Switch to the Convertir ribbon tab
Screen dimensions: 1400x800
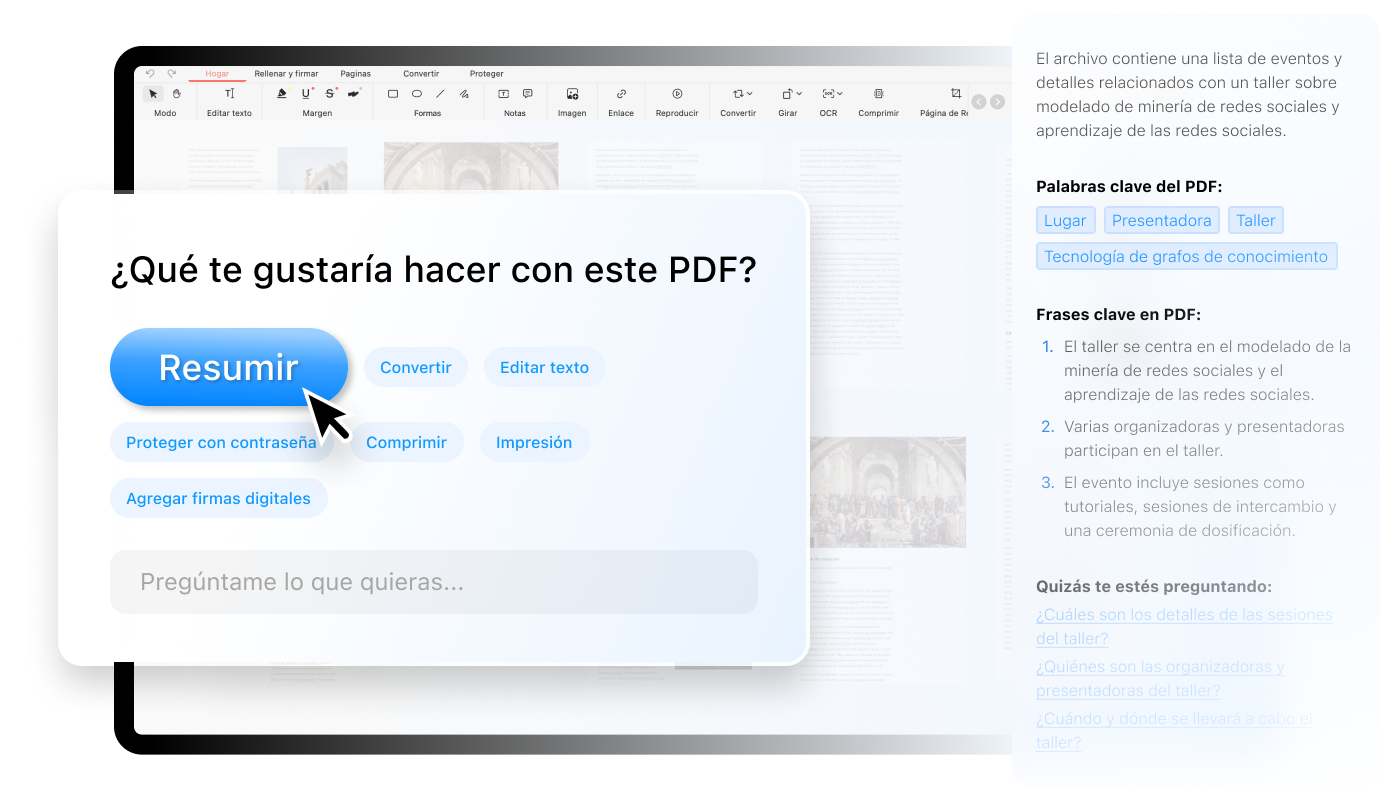click(421, 74)
